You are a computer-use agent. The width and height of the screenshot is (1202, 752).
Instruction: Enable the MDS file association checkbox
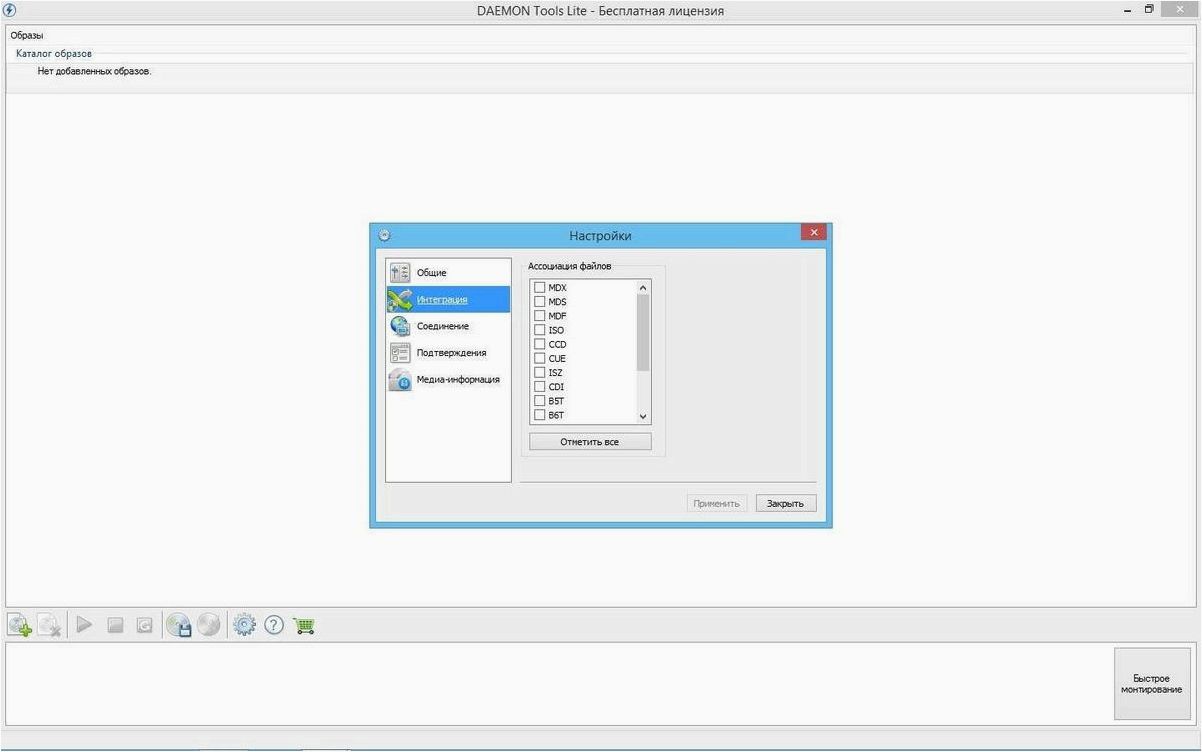tap(540, 301)
